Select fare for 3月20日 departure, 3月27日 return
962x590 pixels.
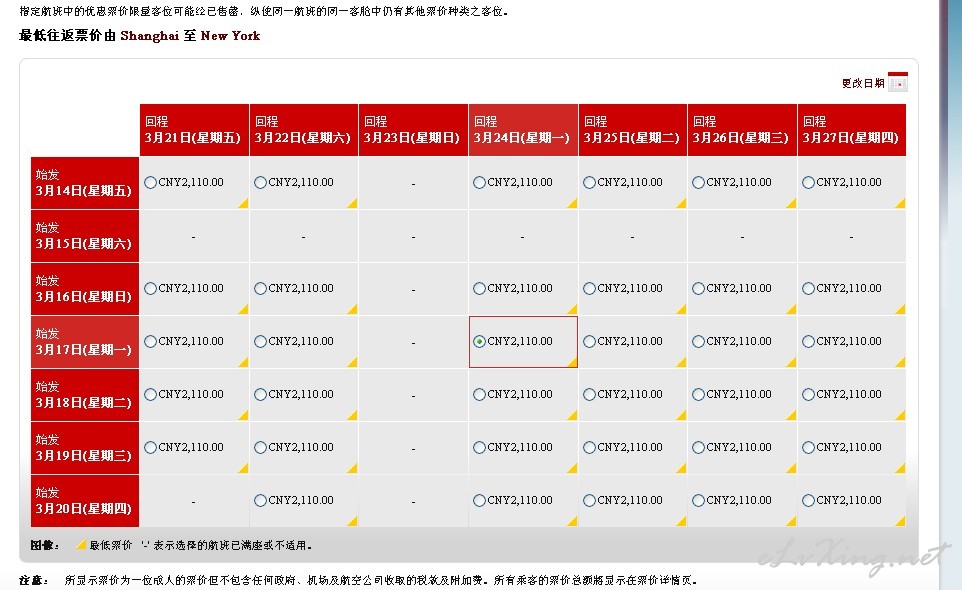pyautogui.click(x=808, y=500)
